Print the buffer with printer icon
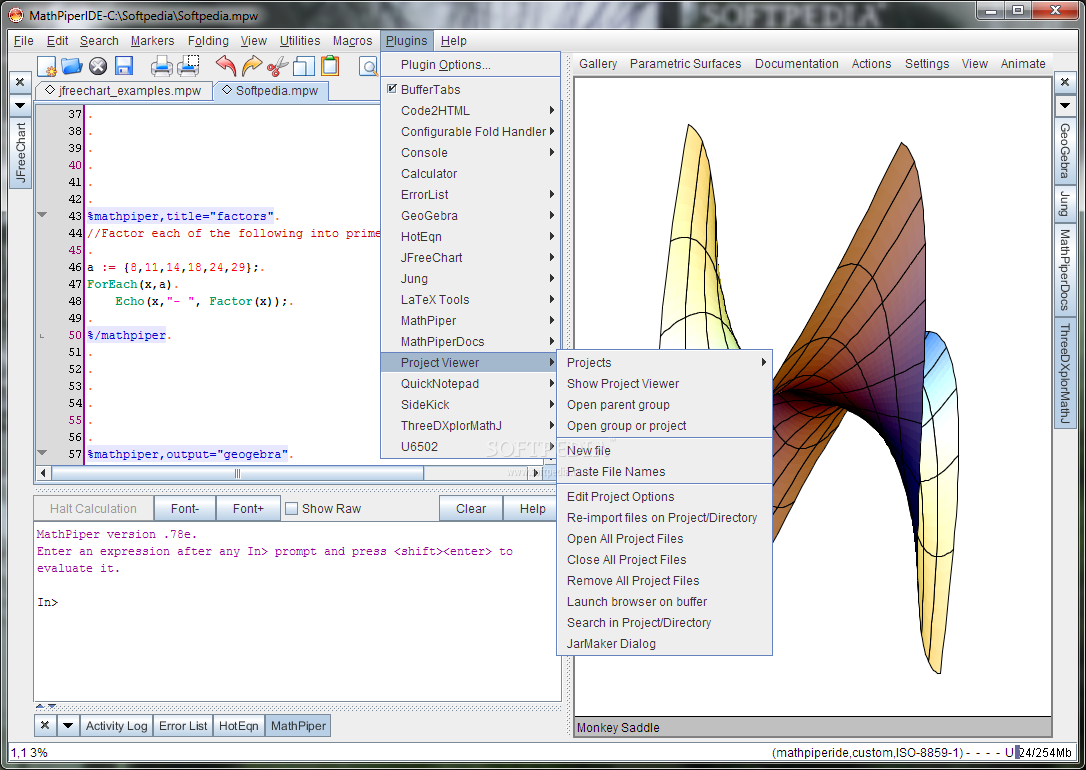The image size is (1086, 770). tap(161, 66)
